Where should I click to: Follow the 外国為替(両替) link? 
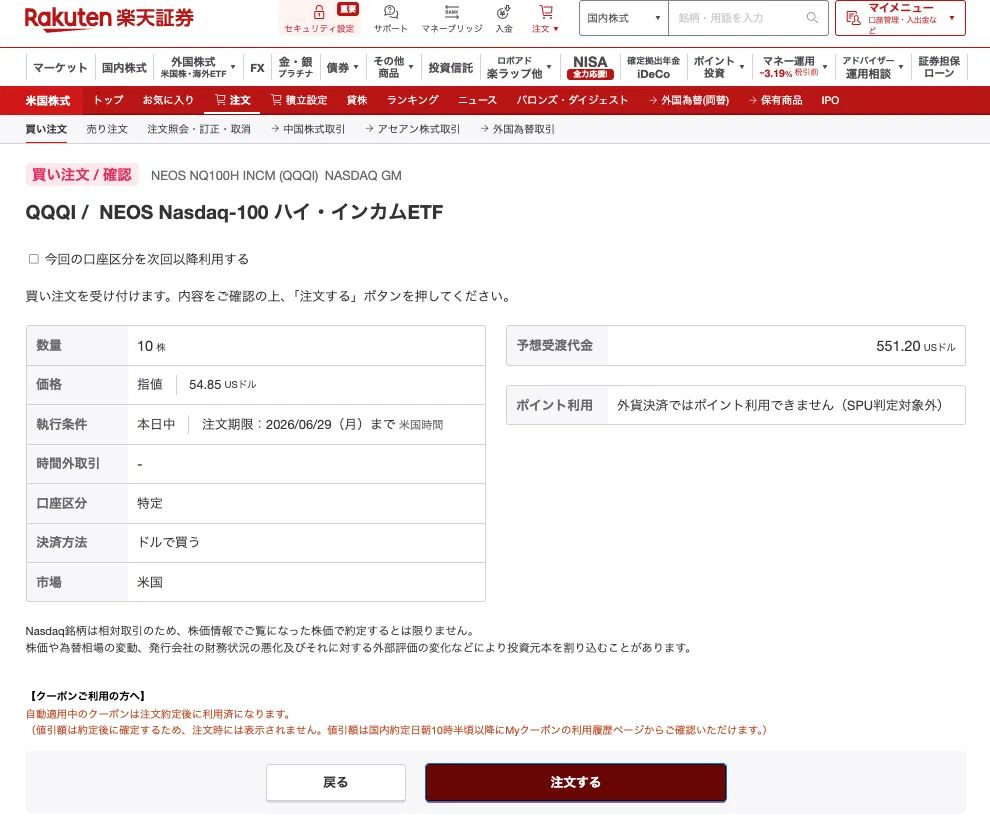(689, 100)
